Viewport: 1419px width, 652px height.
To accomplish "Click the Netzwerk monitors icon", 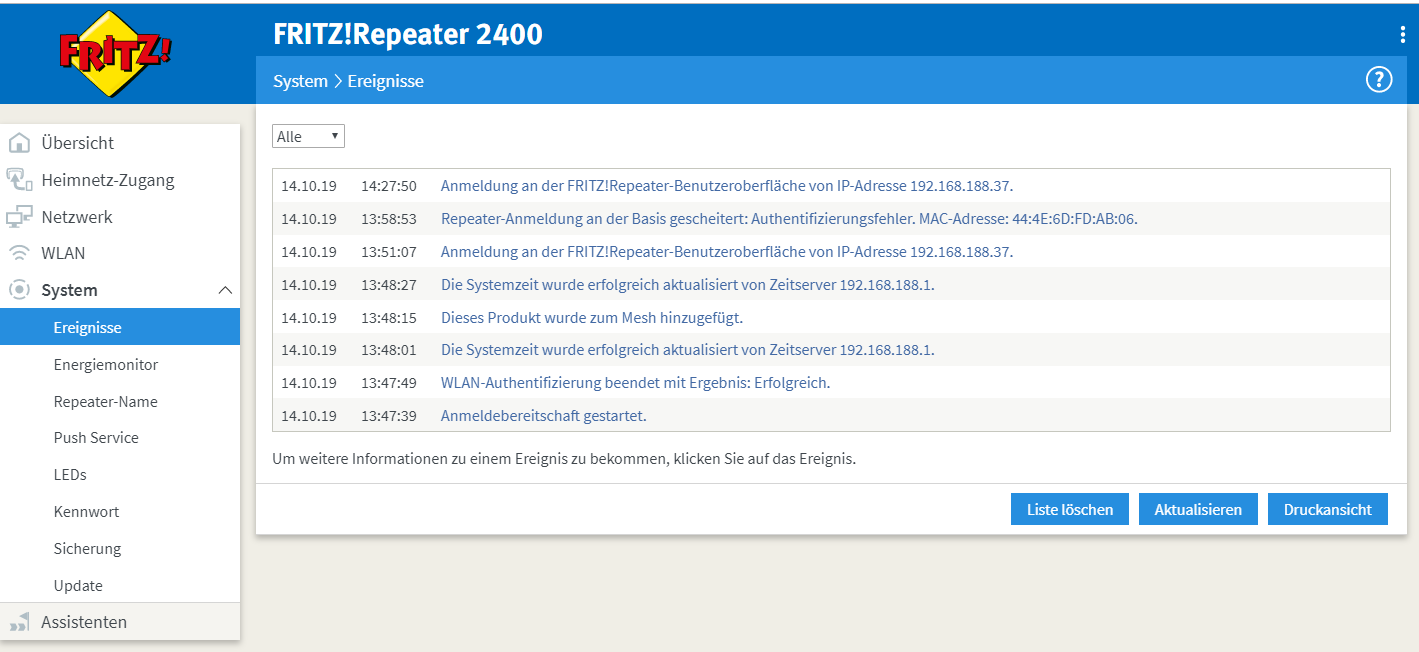I will coord(19,217).
